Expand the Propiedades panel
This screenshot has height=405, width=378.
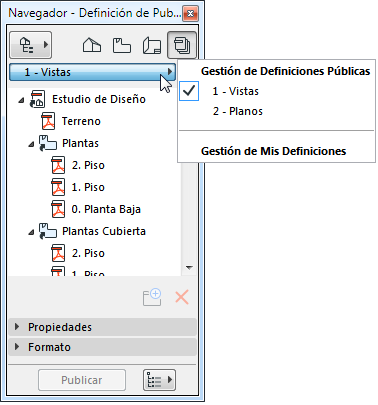(x=102, y=327)
